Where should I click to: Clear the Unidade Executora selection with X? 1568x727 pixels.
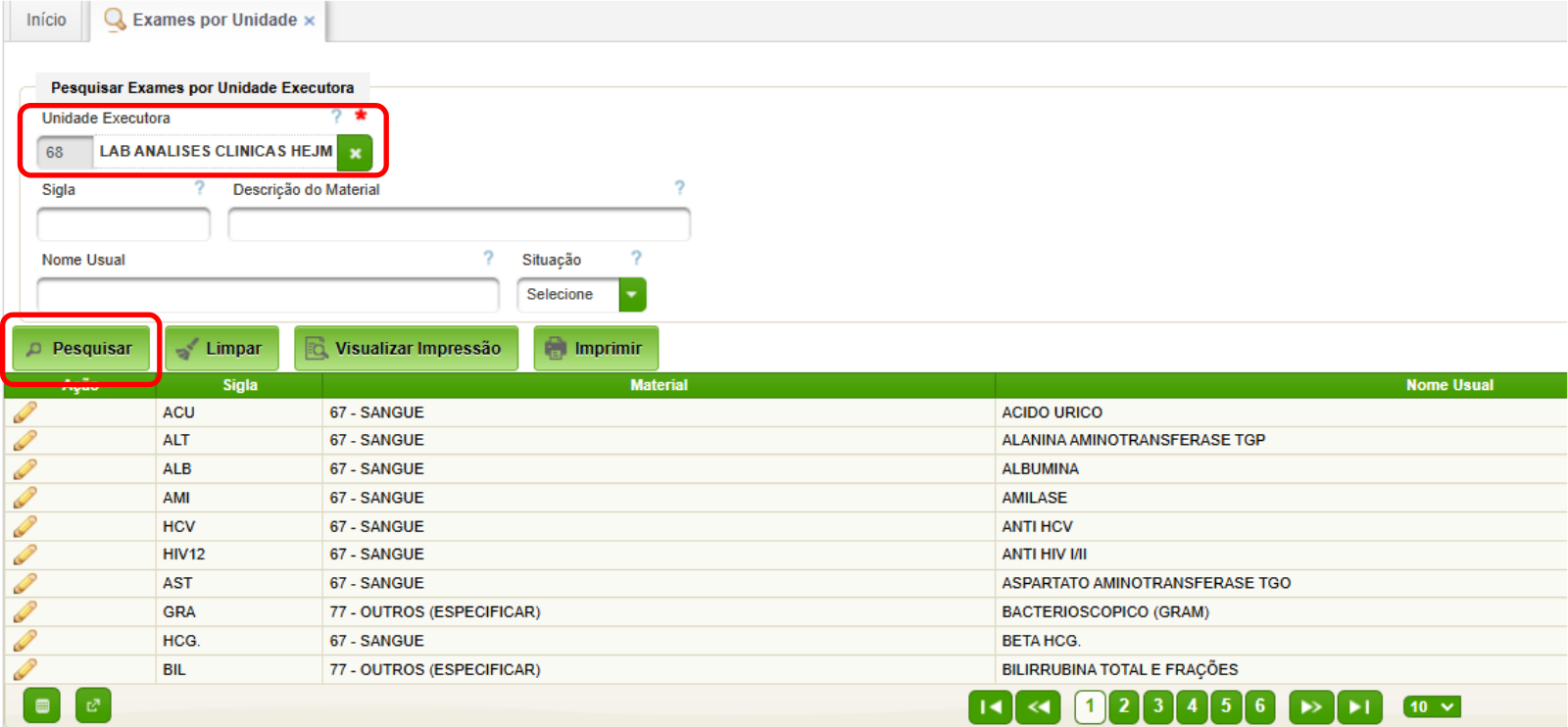[355, 153]
